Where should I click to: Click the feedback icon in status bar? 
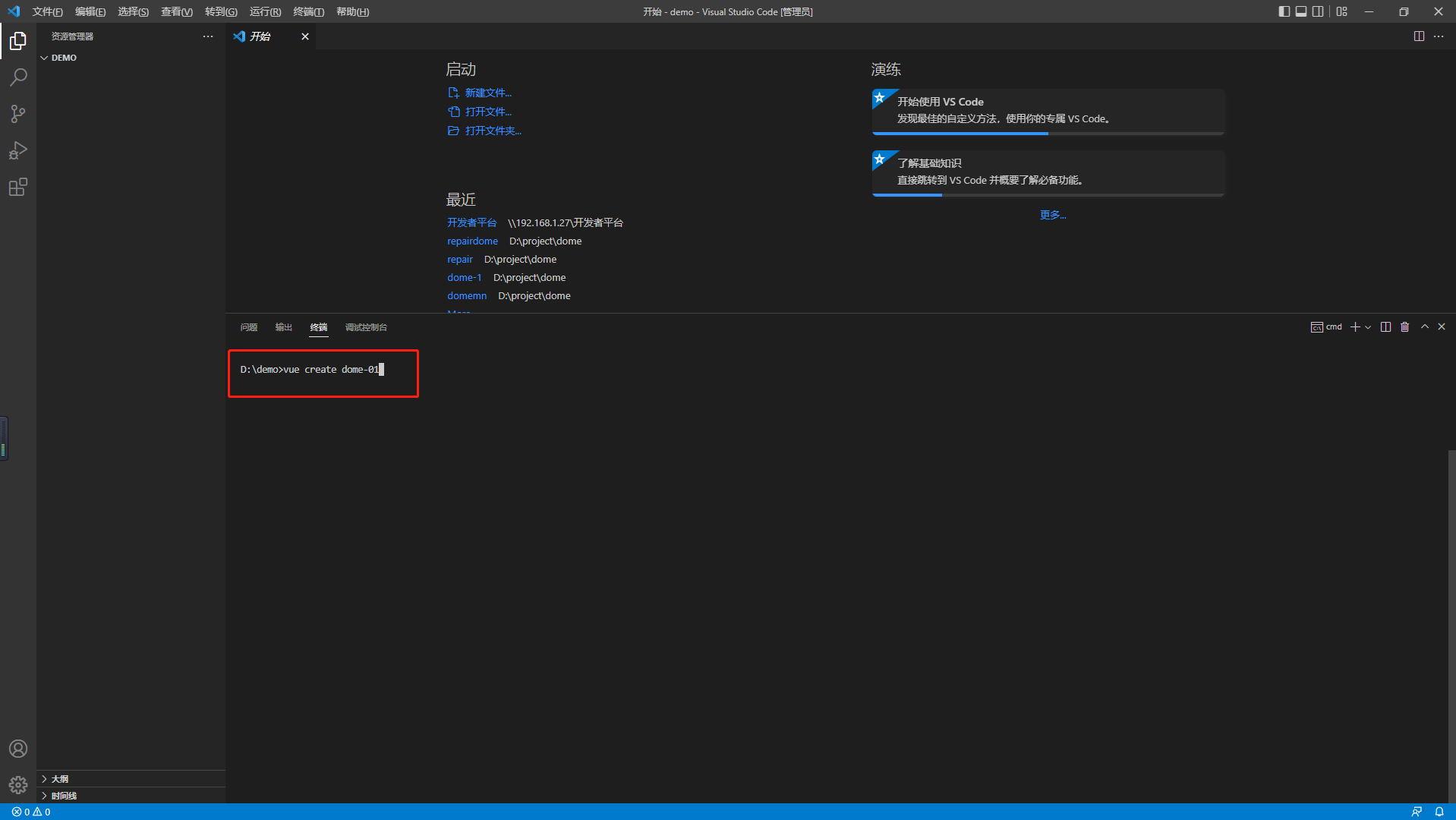pyautogui.click(x=1417, y=812)
